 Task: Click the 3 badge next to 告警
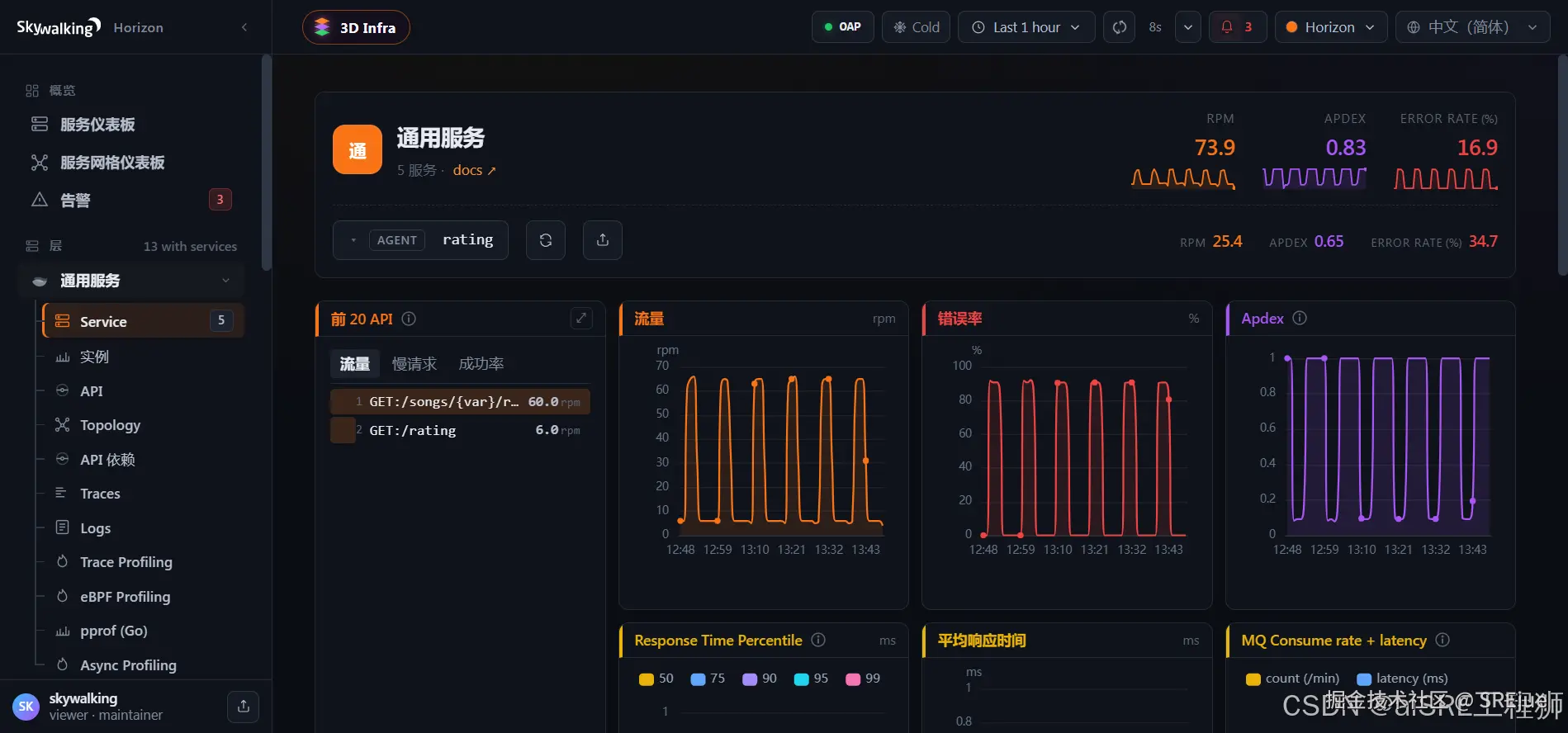pyautogui.click(x=220, y=200)
